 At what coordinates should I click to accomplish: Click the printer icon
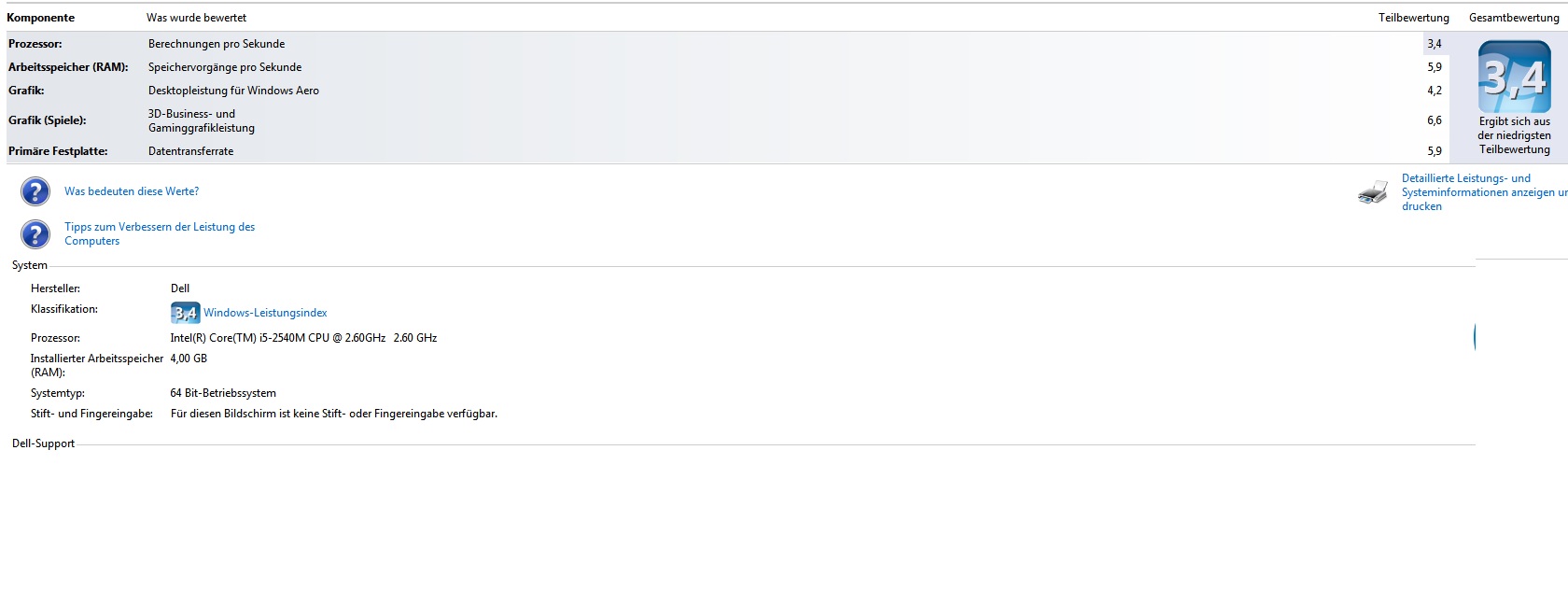click(1373, 192)
